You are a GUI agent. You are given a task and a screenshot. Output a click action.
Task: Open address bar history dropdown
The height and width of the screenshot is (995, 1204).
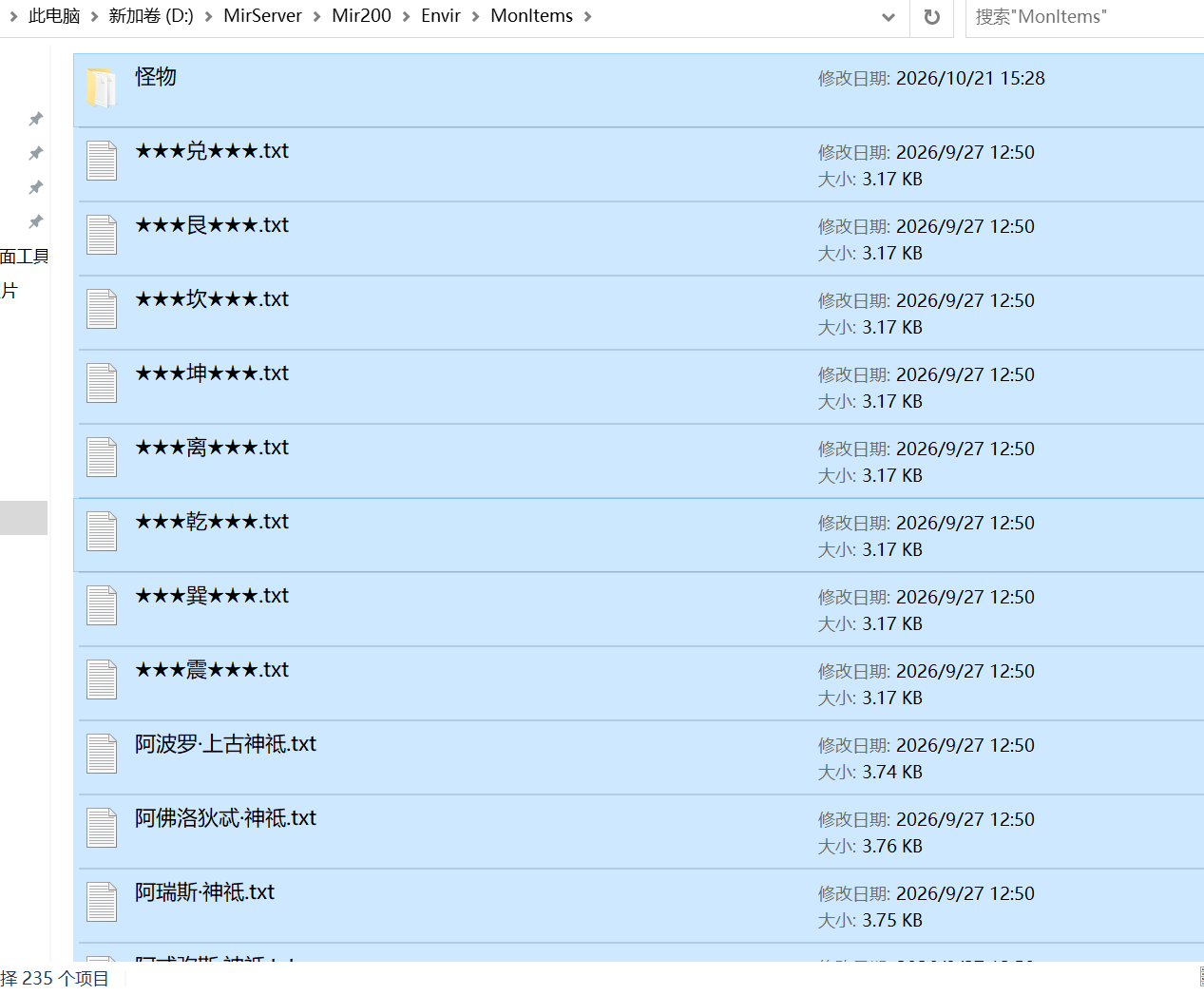tap(889, 17)
